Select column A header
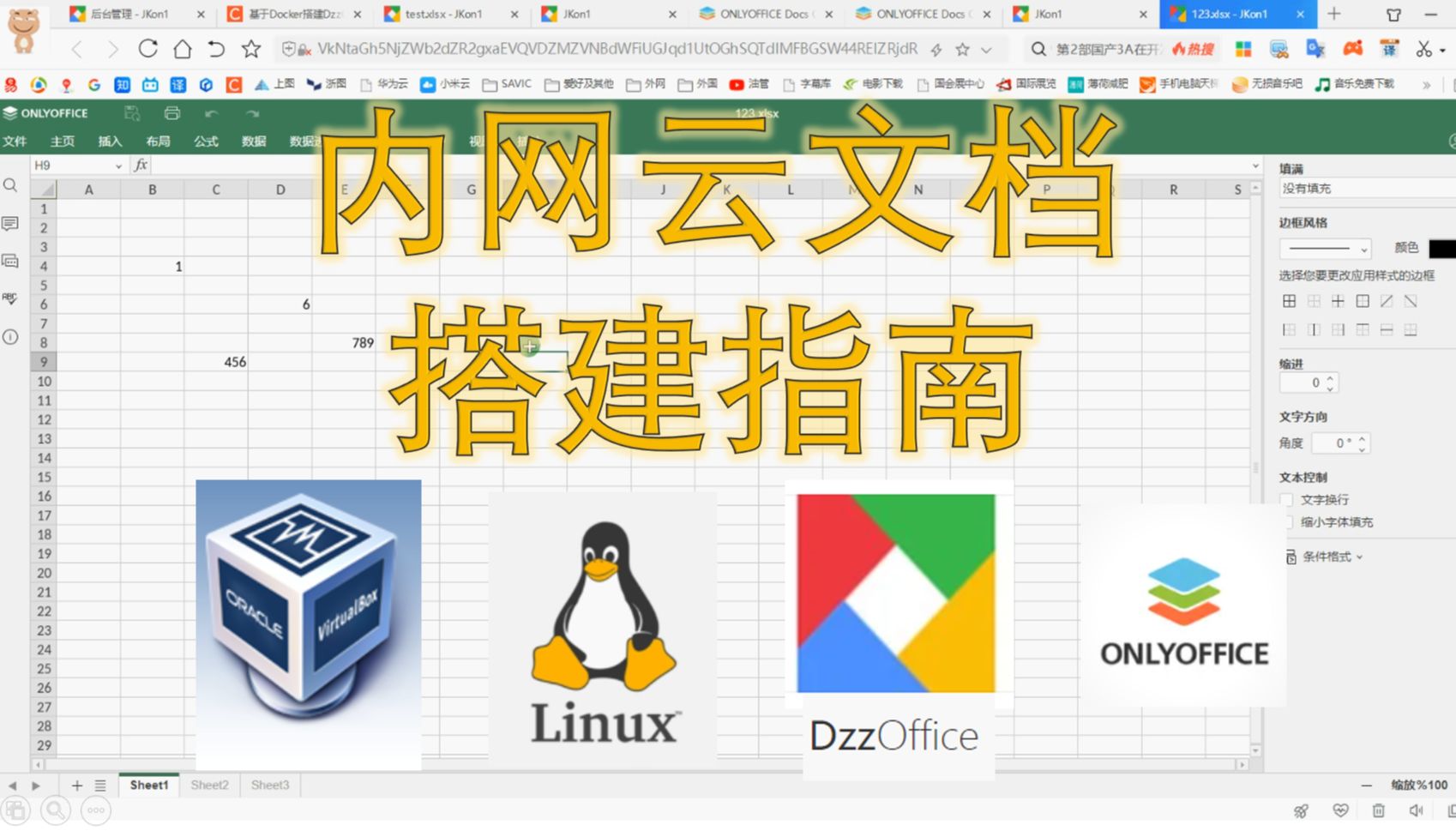The image size is (1456, 831). pyautogui.click(x=88, y=190)
